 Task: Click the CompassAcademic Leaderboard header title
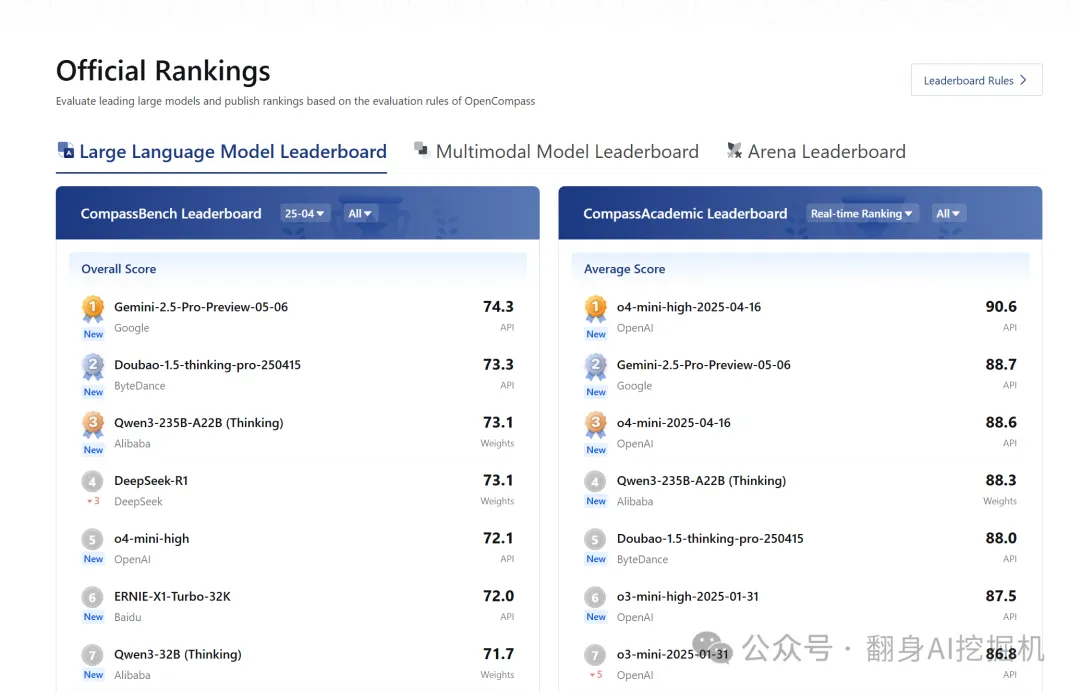click(685, 213)
